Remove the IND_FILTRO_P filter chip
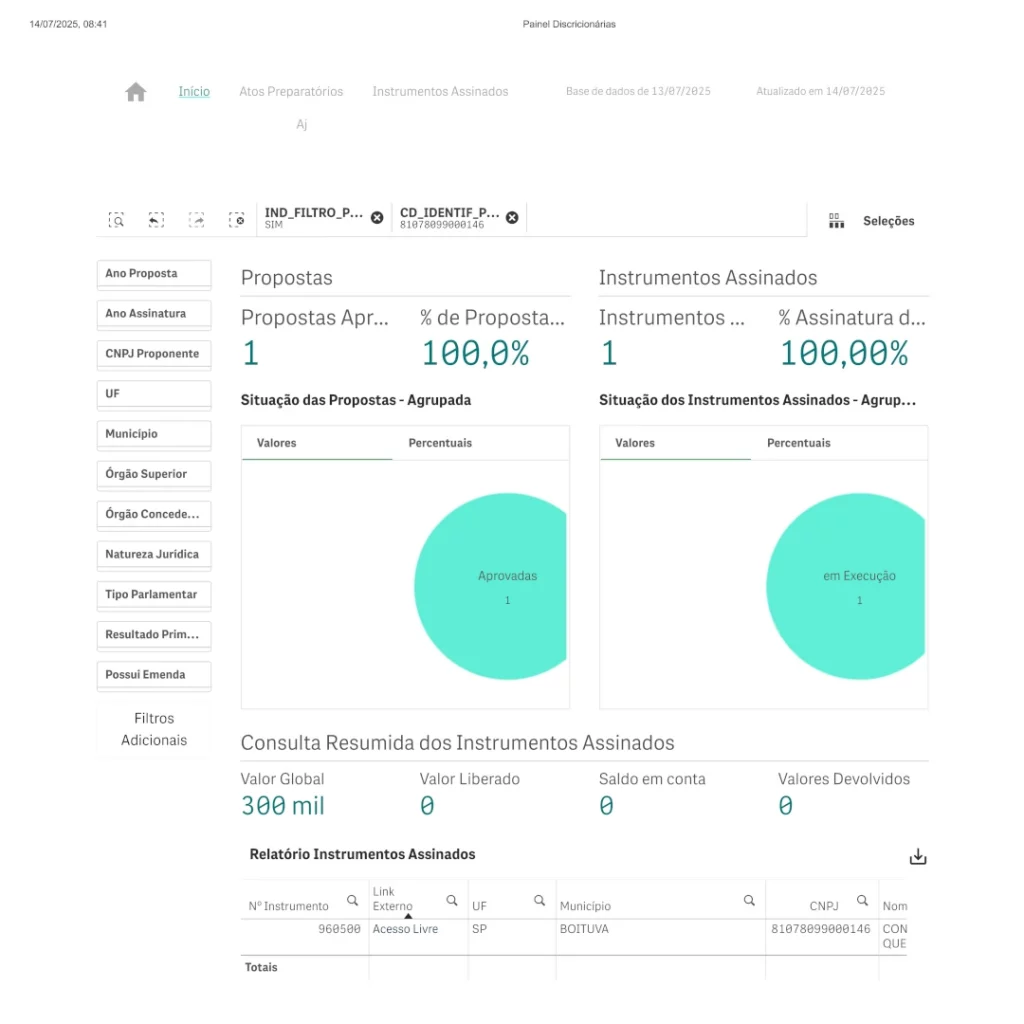 [x=377, y=218]
